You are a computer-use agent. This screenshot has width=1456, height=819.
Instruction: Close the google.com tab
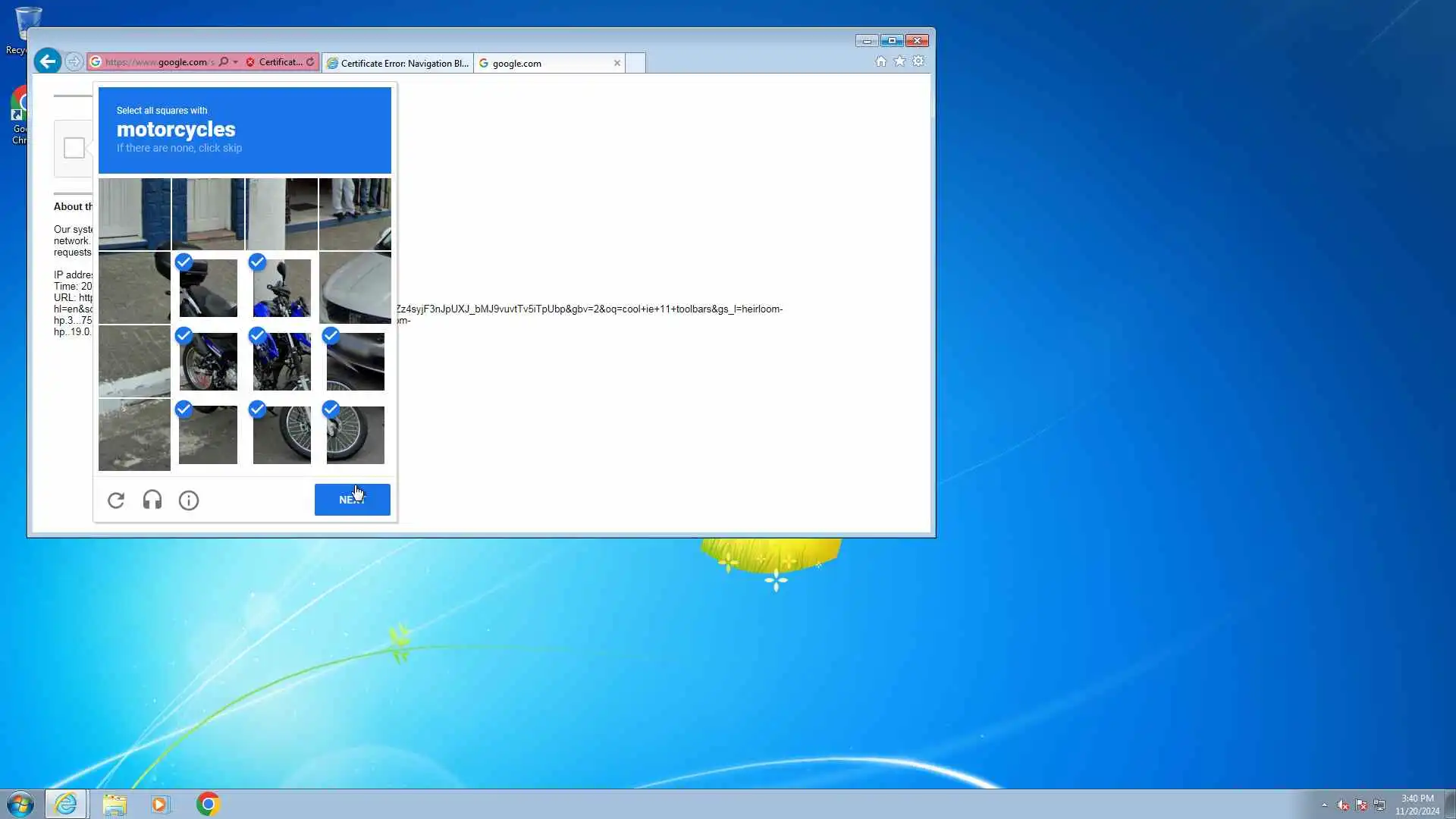click(617, 63)
